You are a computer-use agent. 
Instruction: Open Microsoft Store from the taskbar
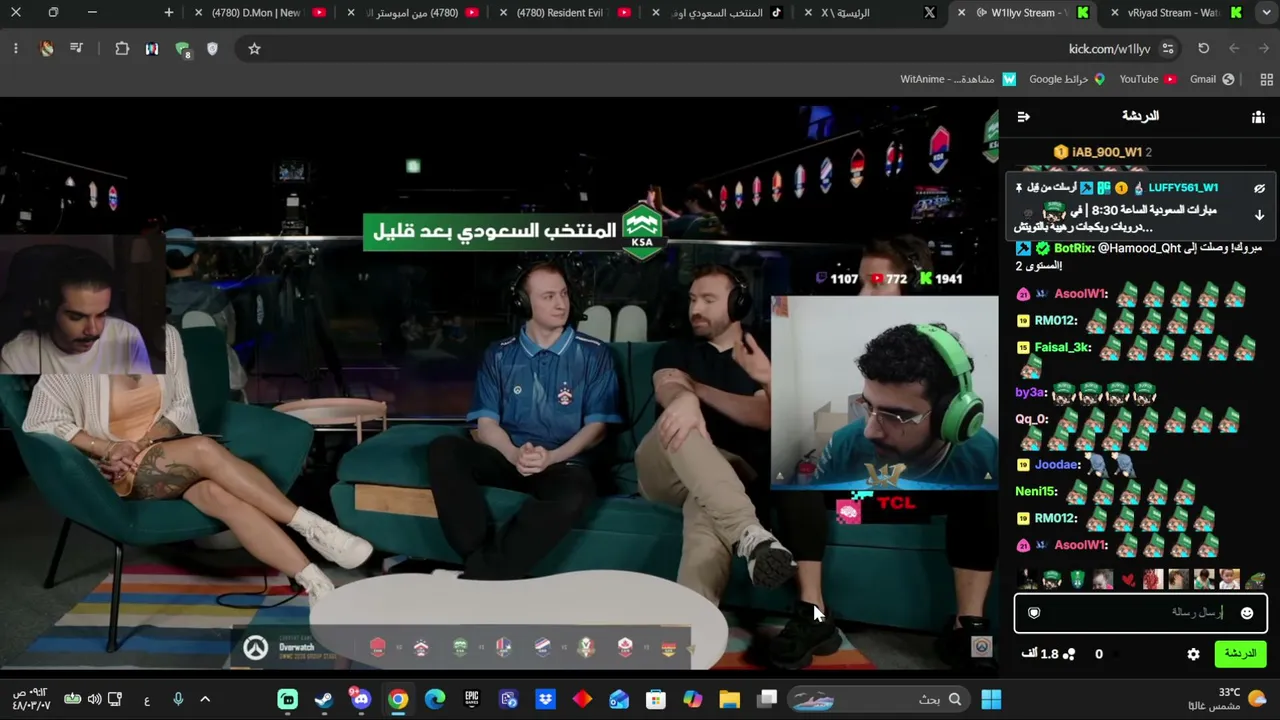tap(655, 699)
